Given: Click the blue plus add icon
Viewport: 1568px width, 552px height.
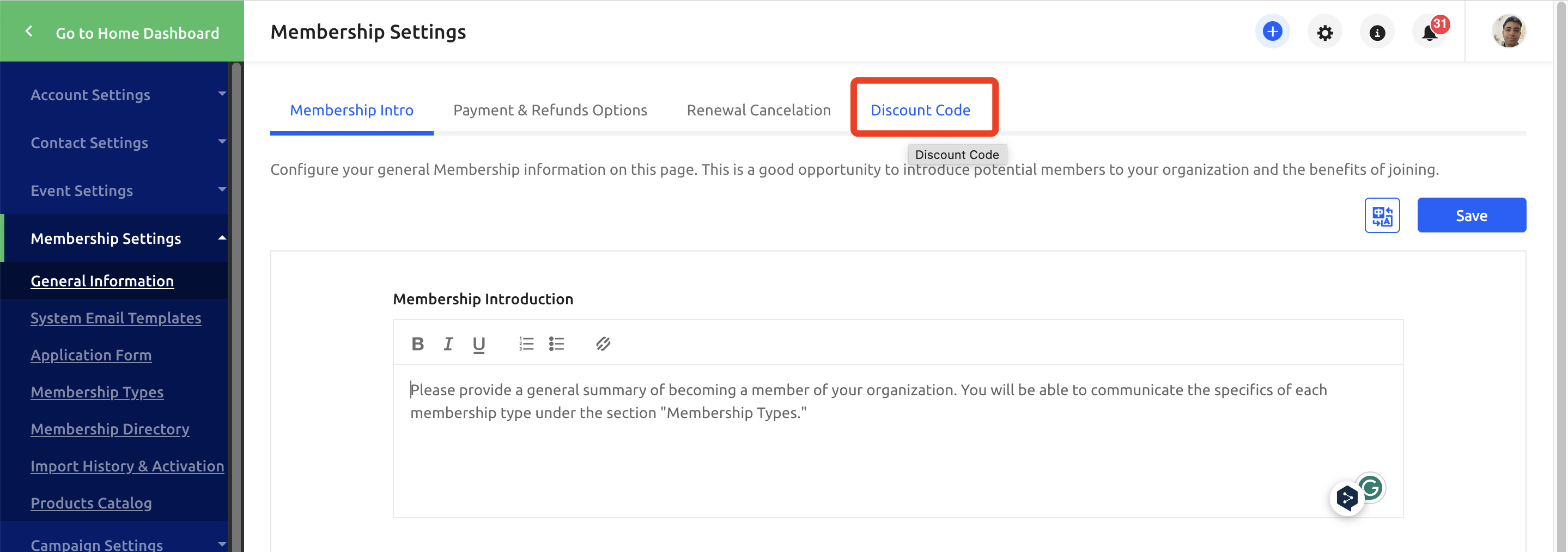Looking at the screenshot, I should pos(1272,32).
